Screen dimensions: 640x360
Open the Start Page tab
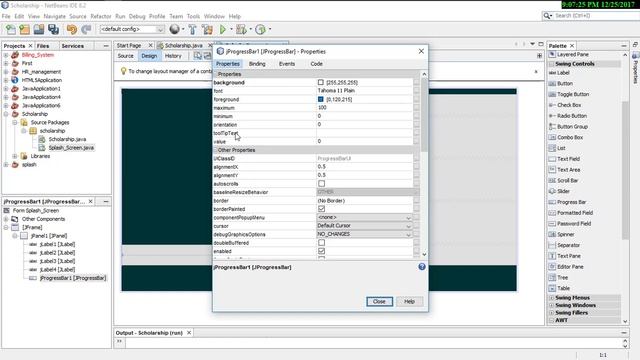coord(129,45)
